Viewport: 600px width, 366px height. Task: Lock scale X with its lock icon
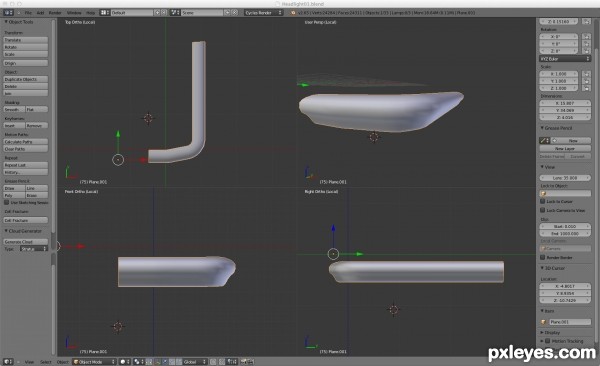[586, 74]
